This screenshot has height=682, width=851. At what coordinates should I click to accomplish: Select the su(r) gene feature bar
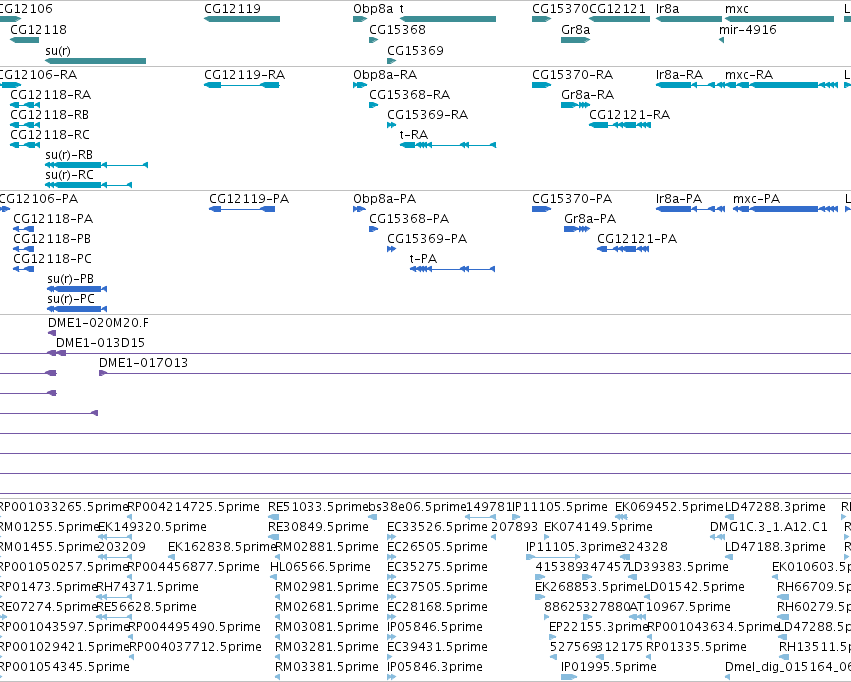[96, 61]
